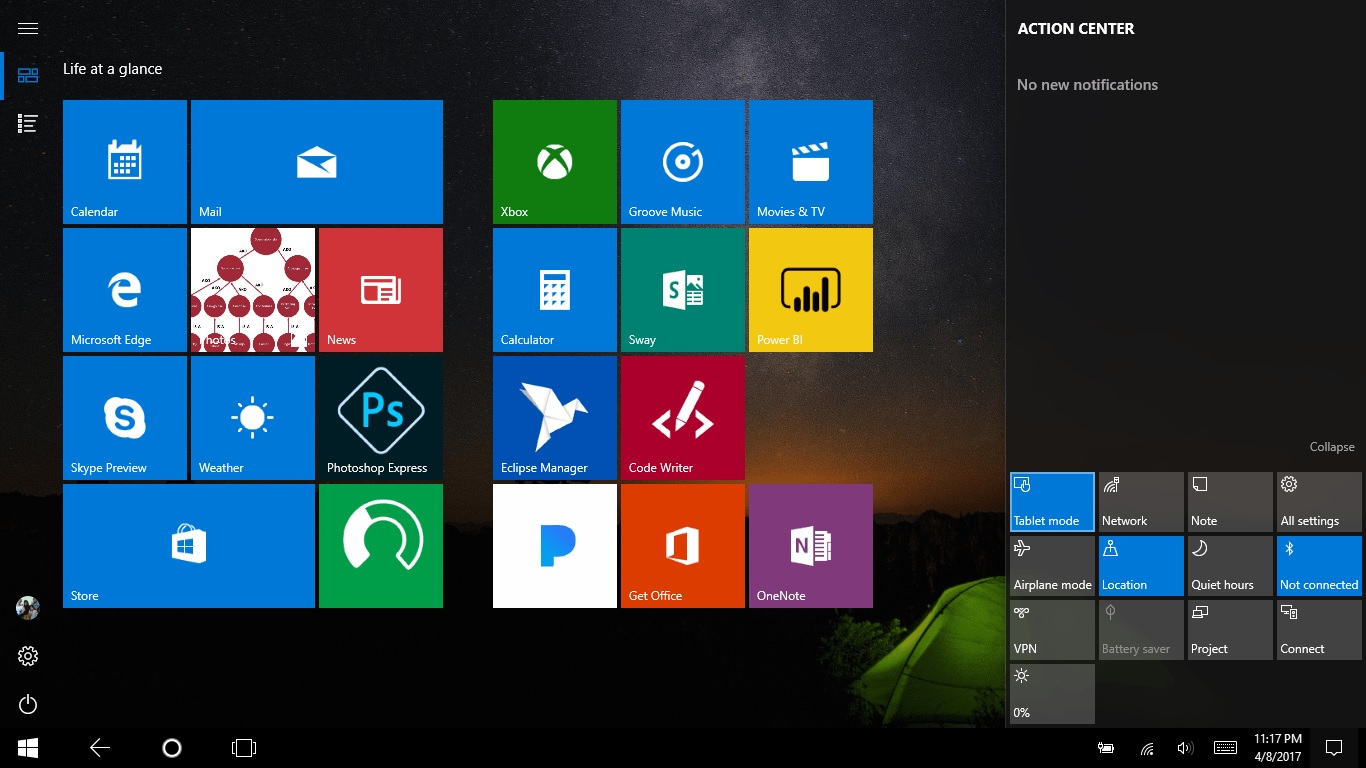Click the Weather tile
1366x768 pixels.
coord(252,417)
